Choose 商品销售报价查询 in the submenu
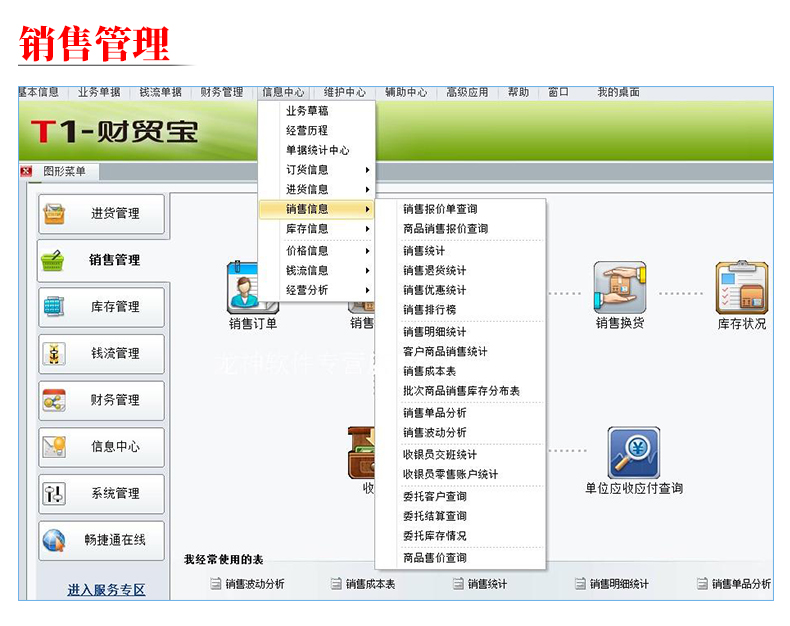Viewport: 790px width, 626px height. (x=460, y=229)
